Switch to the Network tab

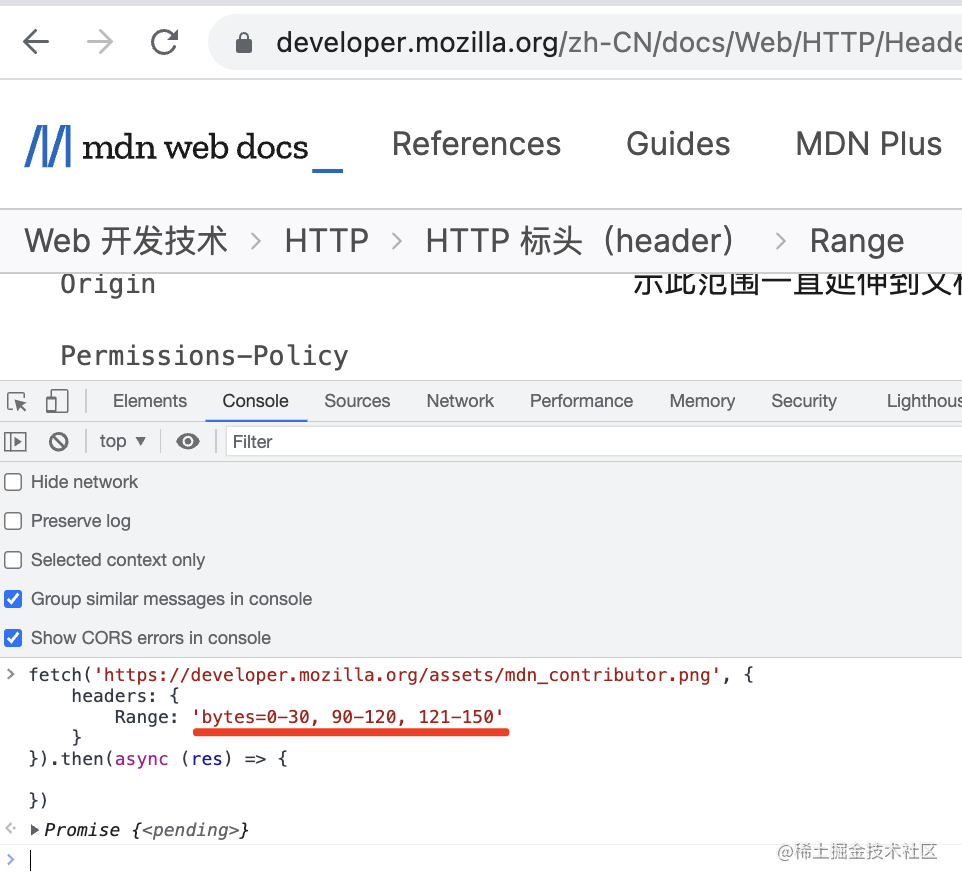click(459, 400)
